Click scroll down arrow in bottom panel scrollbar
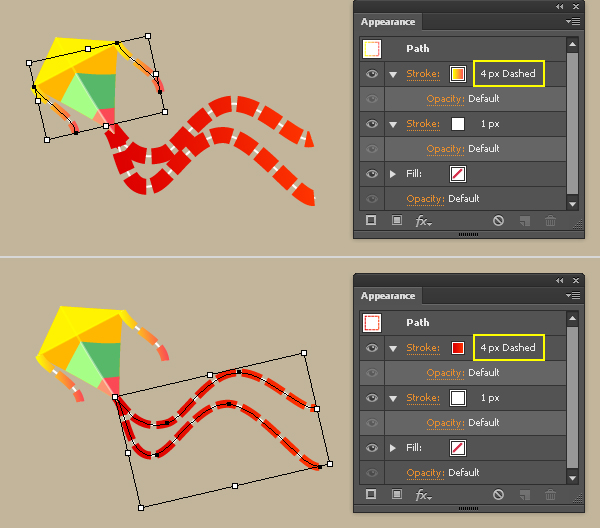Image resolution: width=600 pixels, height=528 pixels. 572,478
